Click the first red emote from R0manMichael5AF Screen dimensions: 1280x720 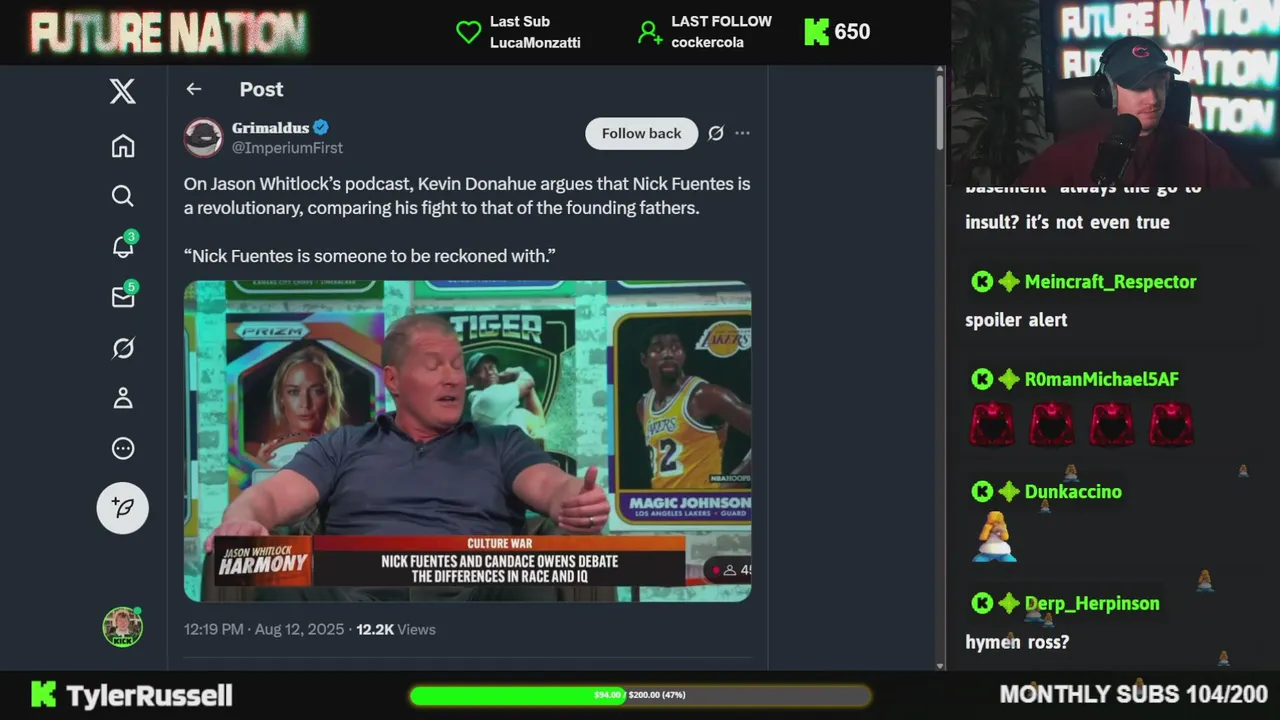tap(992, 425)
